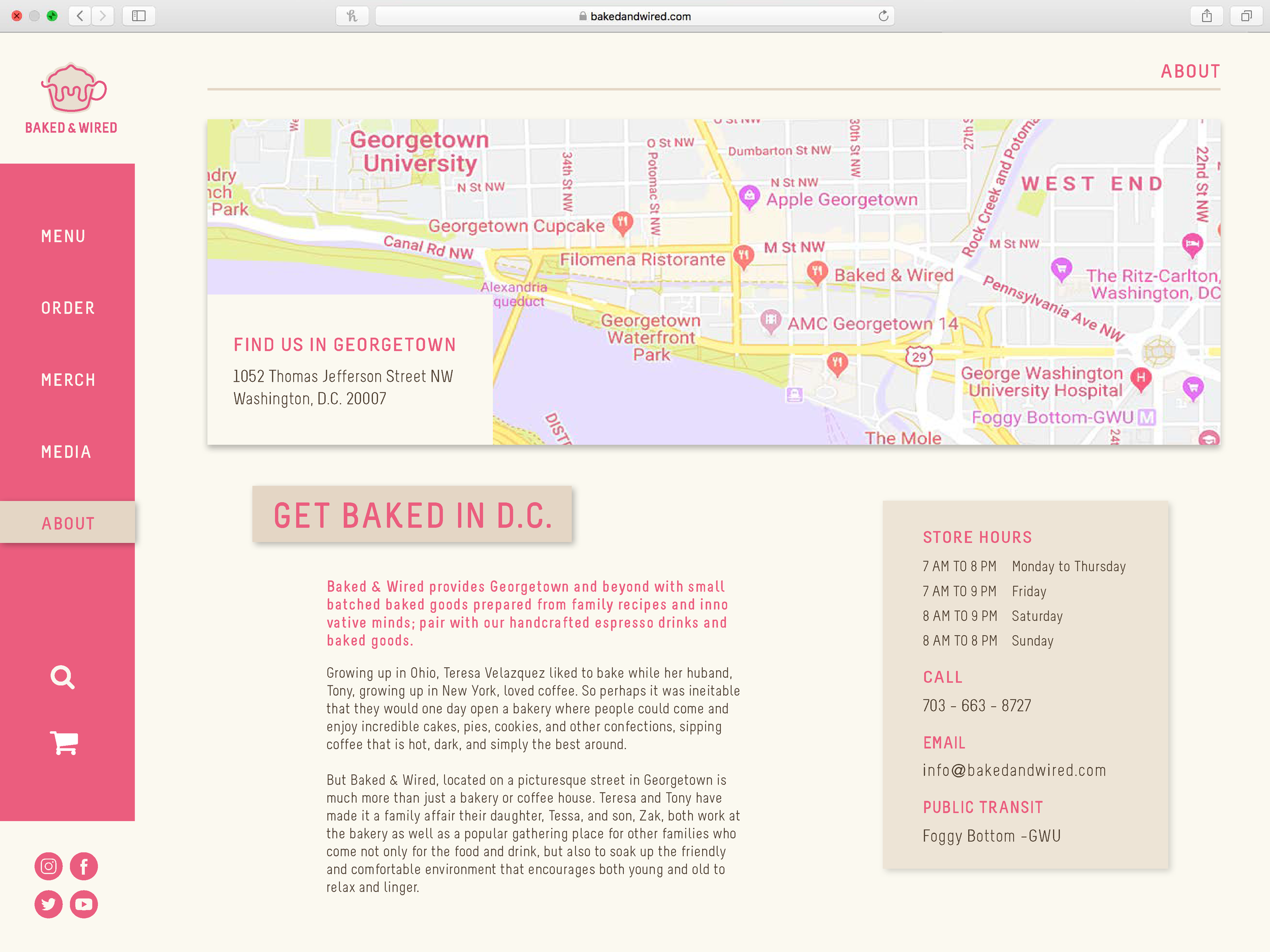This screenshot has width=1270, height=952.
Task: Click the green fullscreen window button
Action: click(52, 16)
